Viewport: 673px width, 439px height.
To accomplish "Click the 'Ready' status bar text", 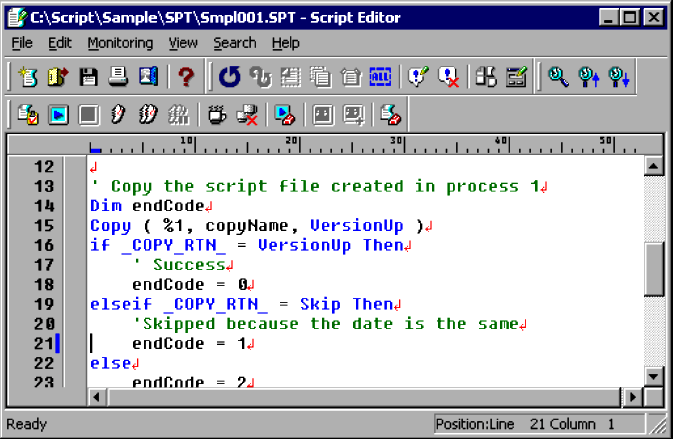I will pyautogui.click(x=27, y=424).
